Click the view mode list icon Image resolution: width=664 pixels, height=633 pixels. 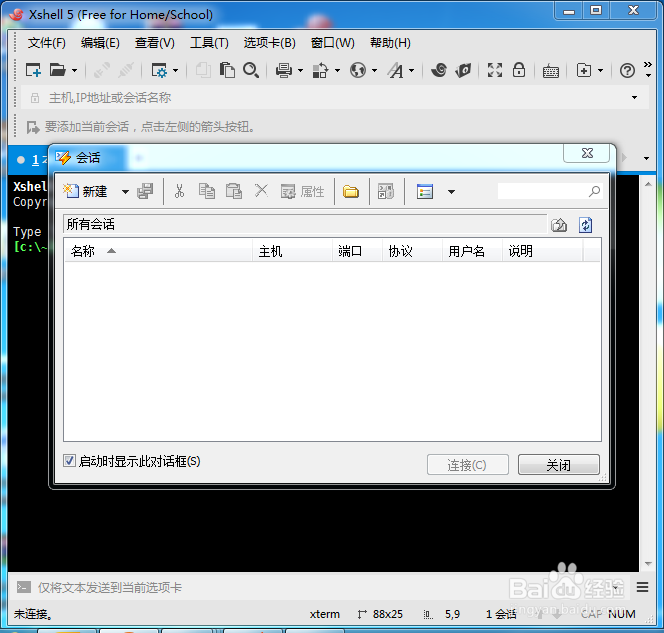425,192
